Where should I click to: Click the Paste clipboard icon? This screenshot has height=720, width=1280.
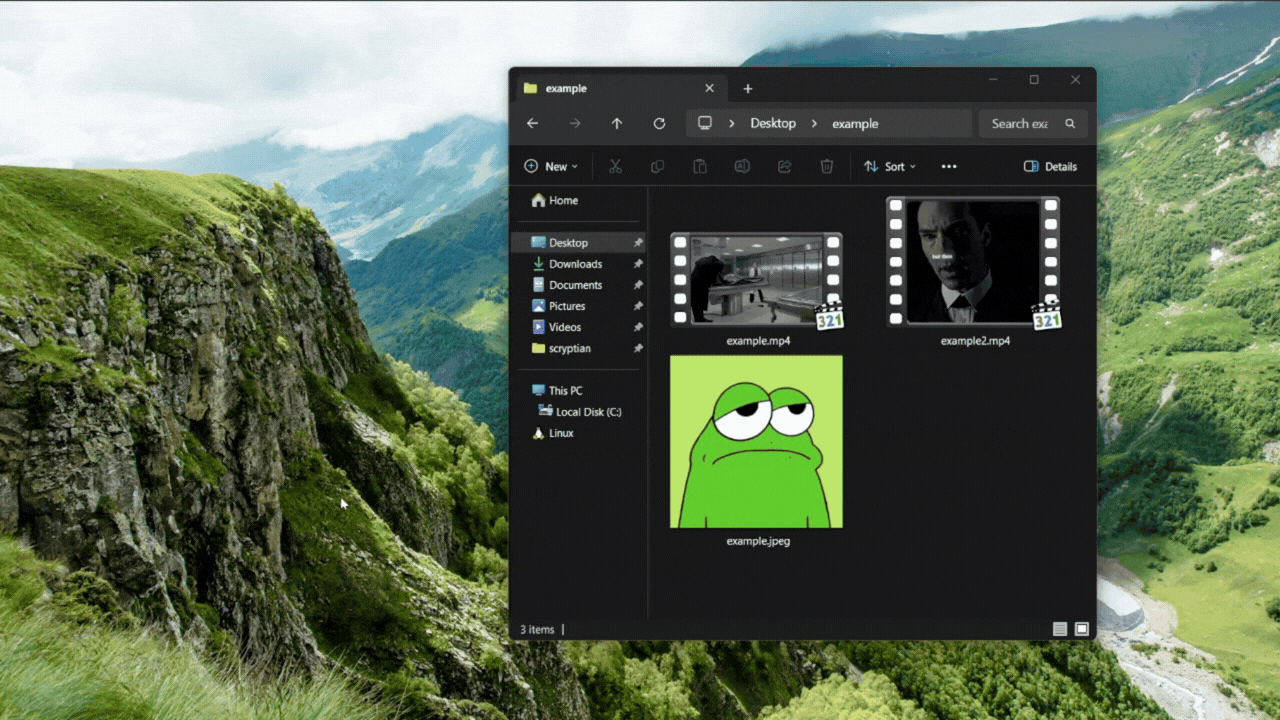click(x=700, y=167)
